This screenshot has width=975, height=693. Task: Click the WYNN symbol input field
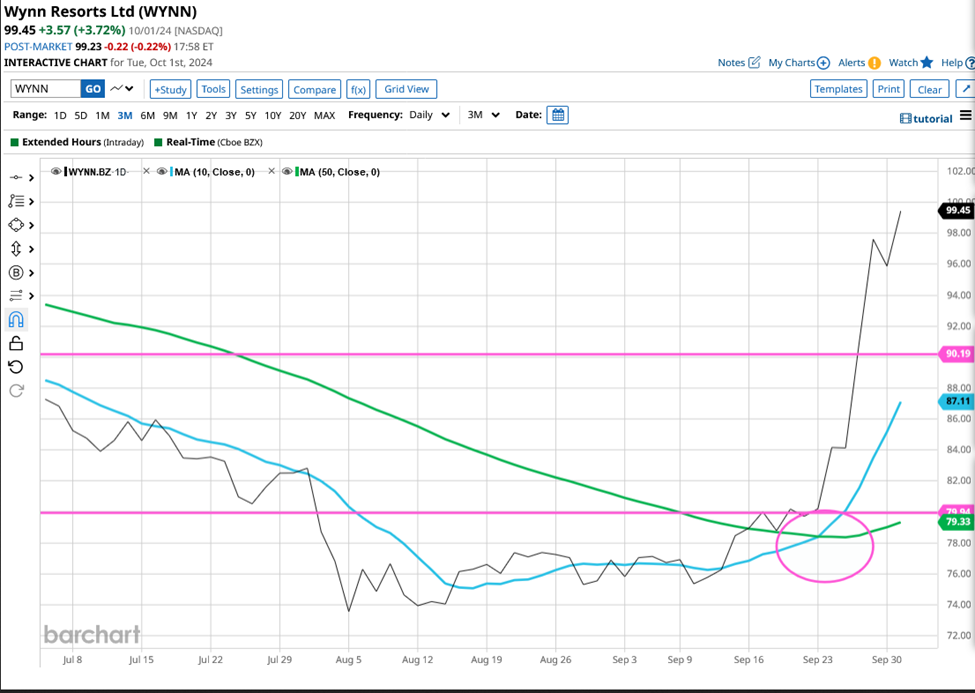tap(44, 89)
